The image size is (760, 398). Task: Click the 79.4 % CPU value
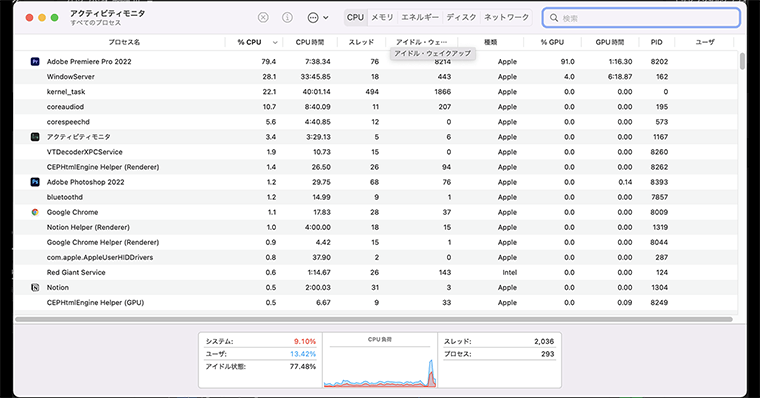pyautogui.click(x=269, y=62)
